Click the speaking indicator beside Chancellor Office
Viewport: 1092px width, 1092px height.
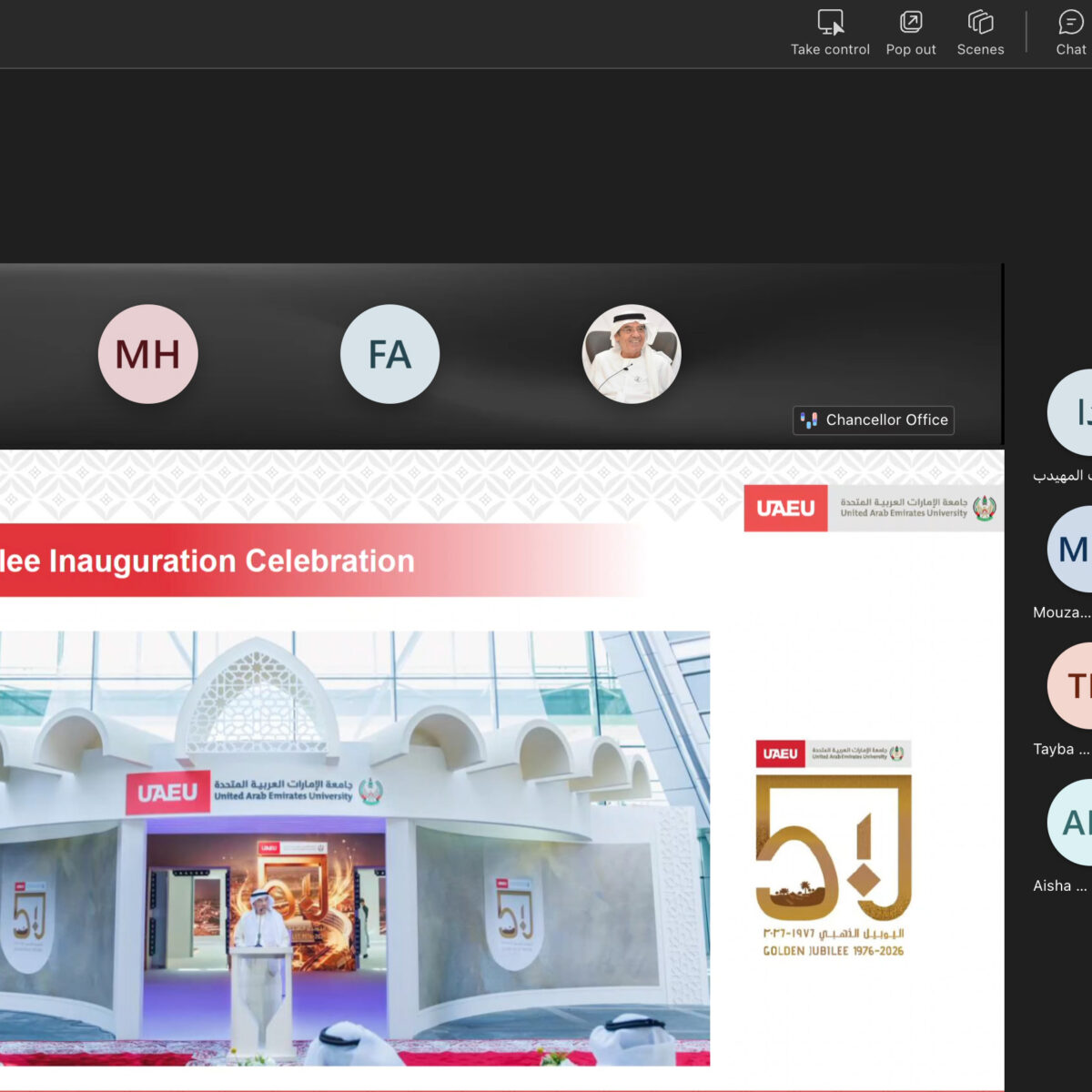tap(808, 420)
